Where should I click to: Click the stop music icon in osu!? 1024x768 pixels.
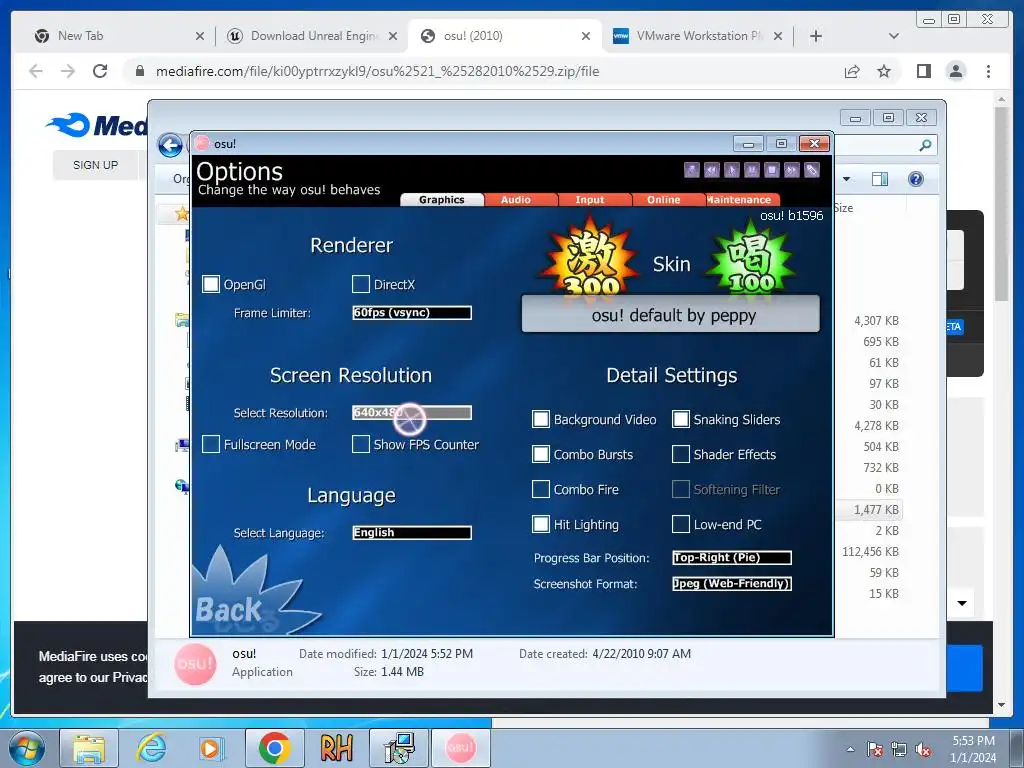(772, 170)
